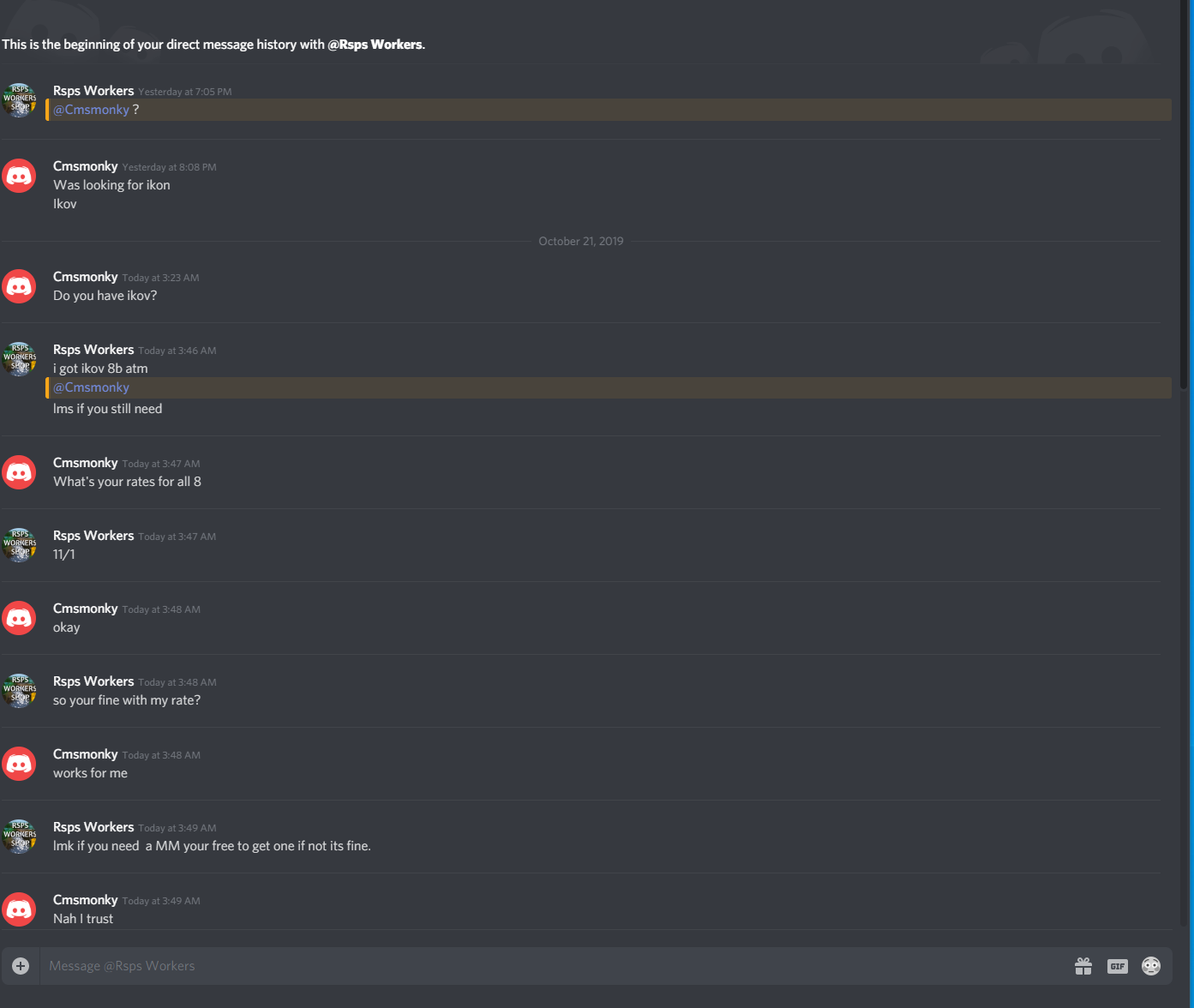1194x1008 pixels.
Task: Click the Rsps Workers avatar beside the 7:05 PM message
Action: click(x=19, y=100)
